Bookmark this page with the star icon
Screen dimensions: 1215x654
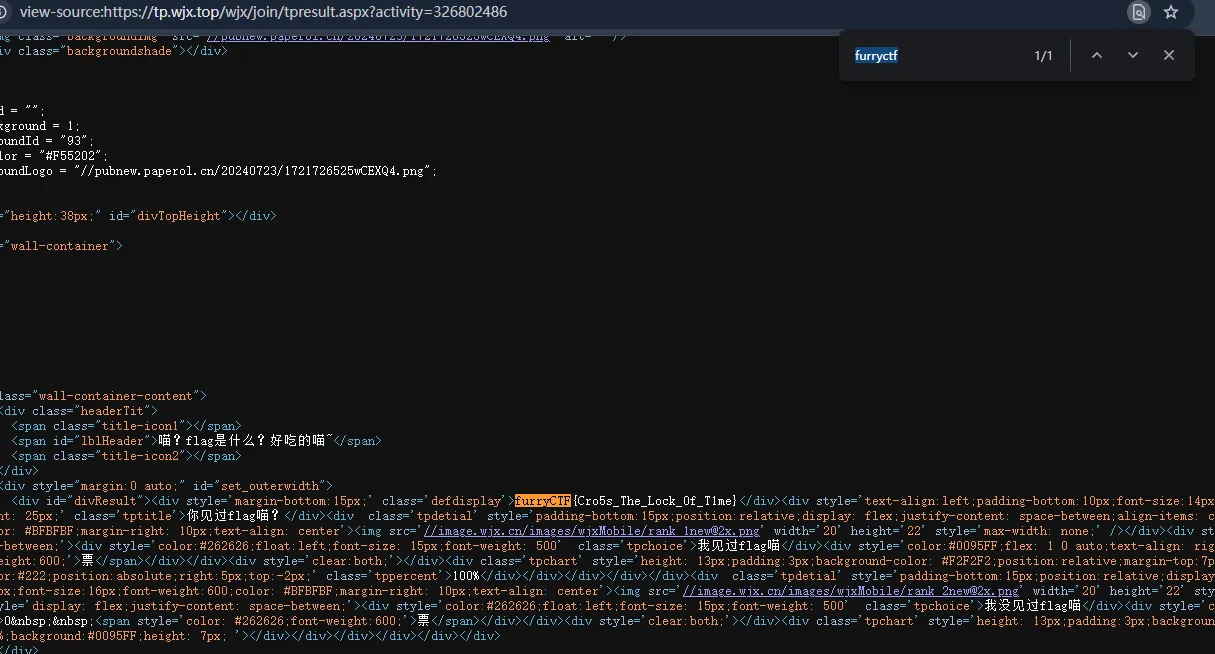pos(1171,12)
